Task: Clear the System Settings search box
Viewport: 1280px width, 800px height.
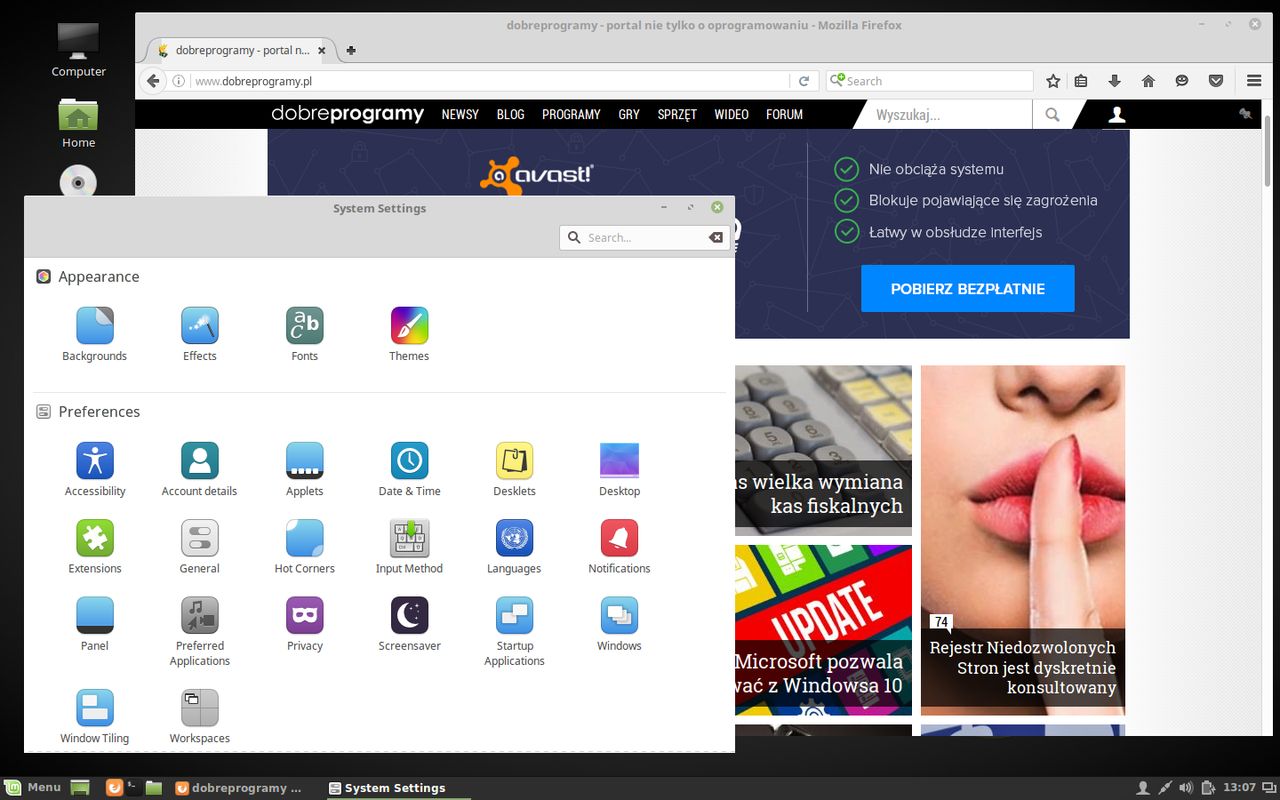Action: [716, 237]
